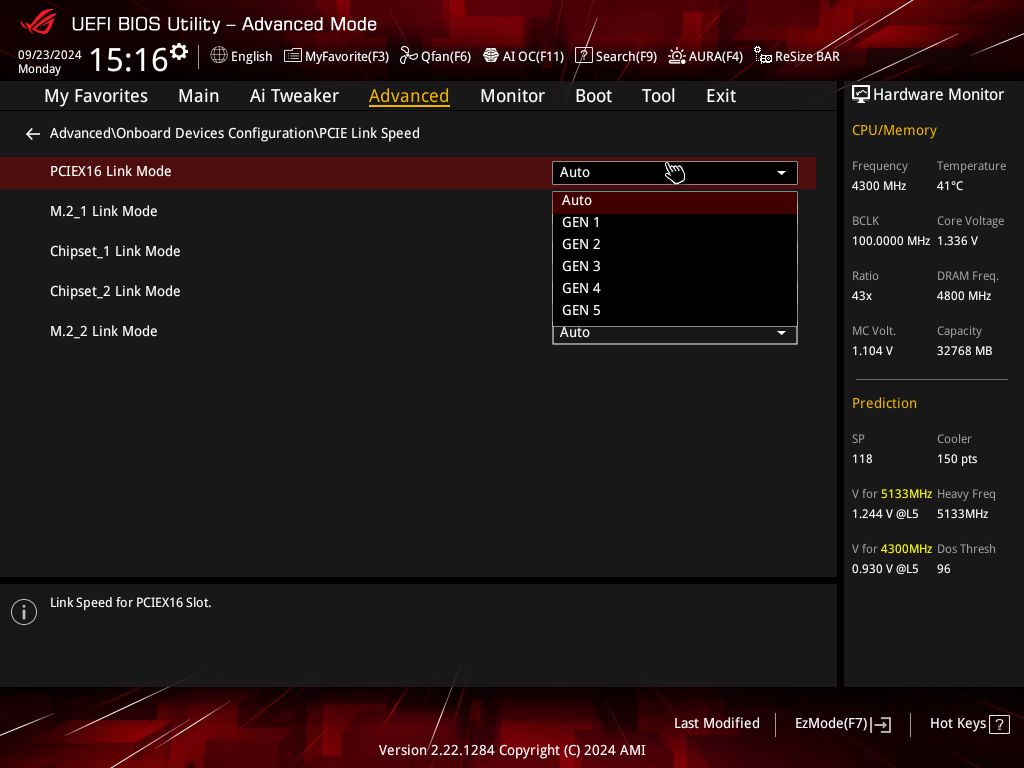Viewport: 1024px width, 768px height.
Task: Select GEN 1 option
Action: click(x=675, y=223)
